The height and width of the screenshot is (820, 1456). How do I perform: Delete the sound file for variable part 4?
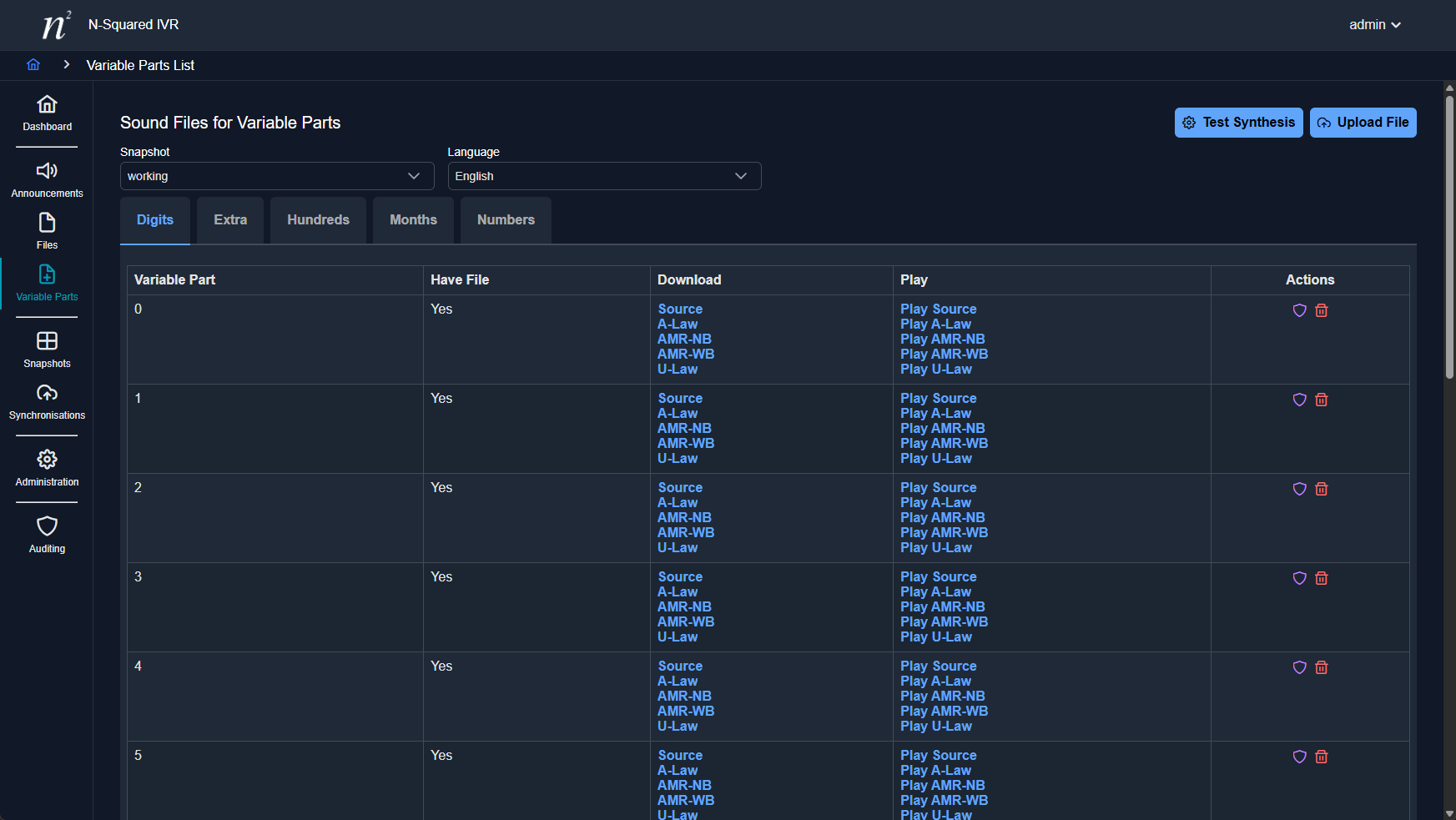(x=1322, y=667)
